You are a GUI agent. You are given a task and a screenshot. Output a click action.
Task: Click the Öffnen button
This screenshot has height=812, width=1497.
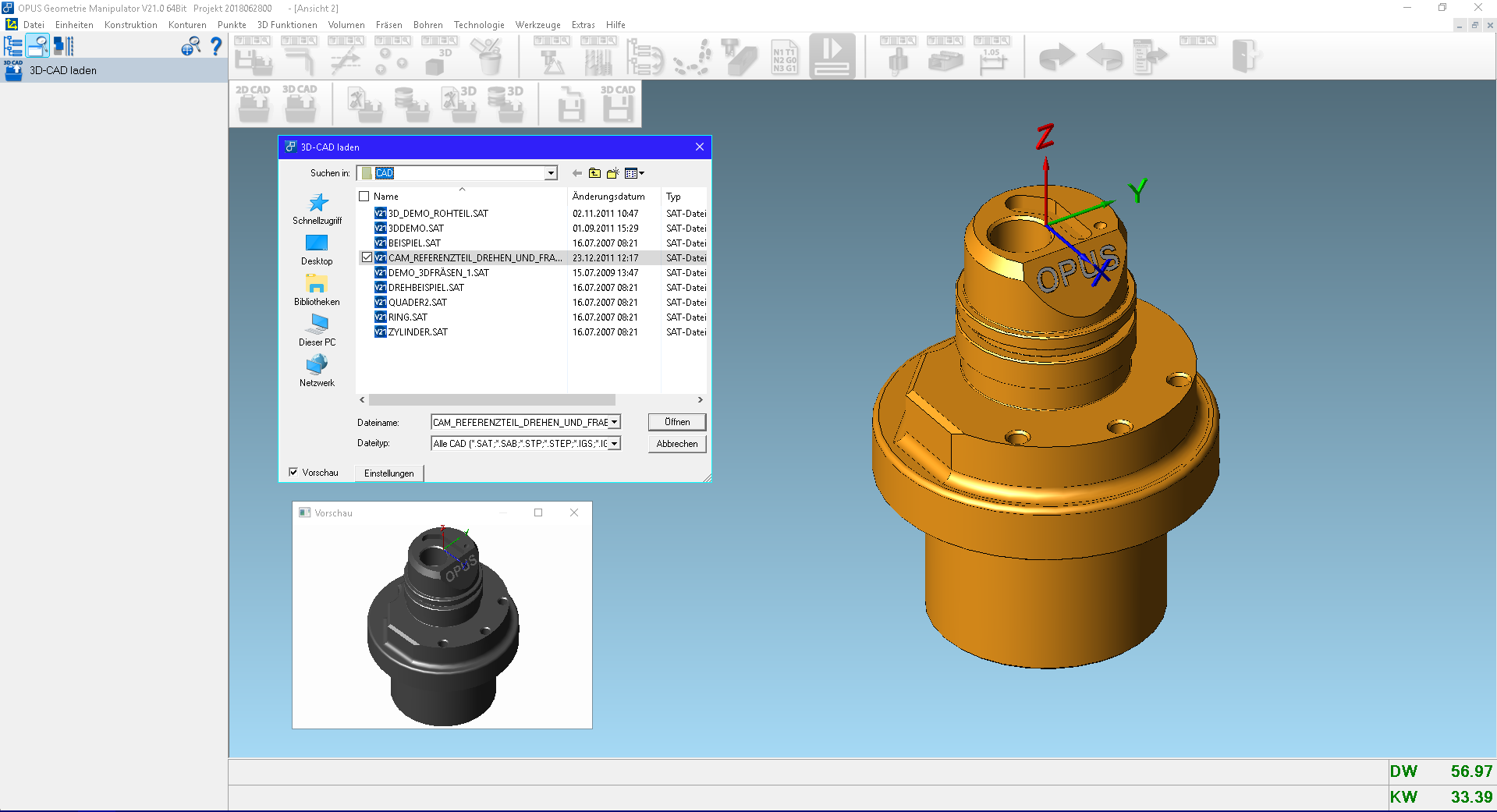[677, 422]
